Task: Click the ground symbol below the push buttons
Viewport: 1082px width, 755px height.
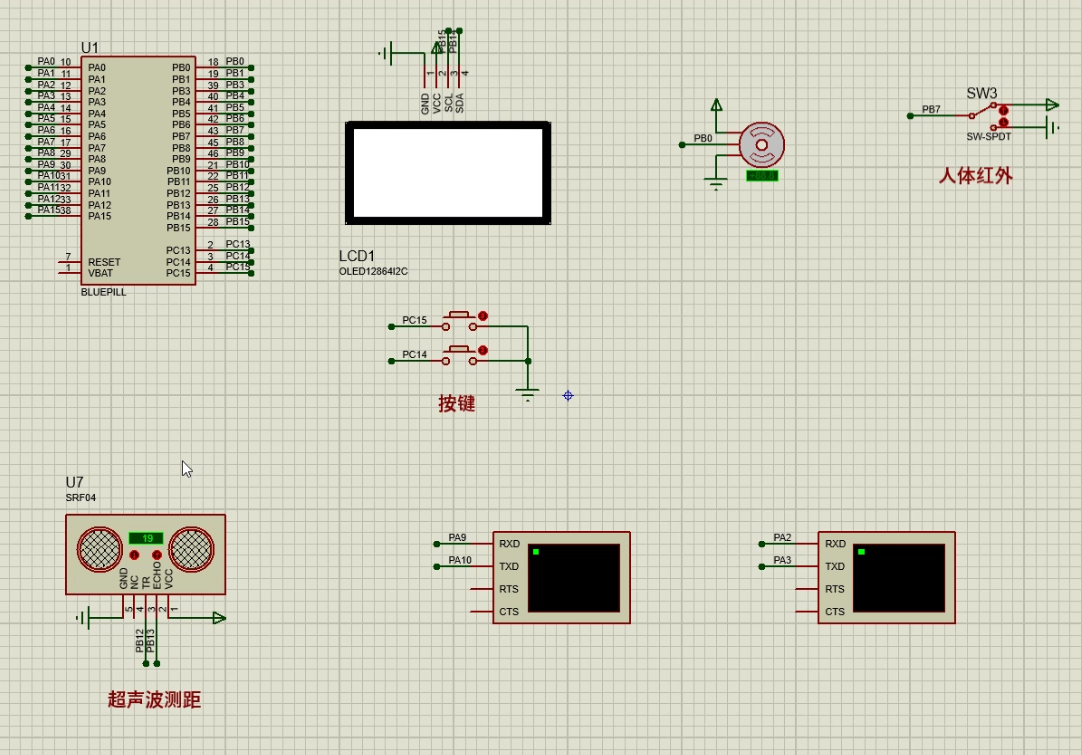Action: (528, 393)
